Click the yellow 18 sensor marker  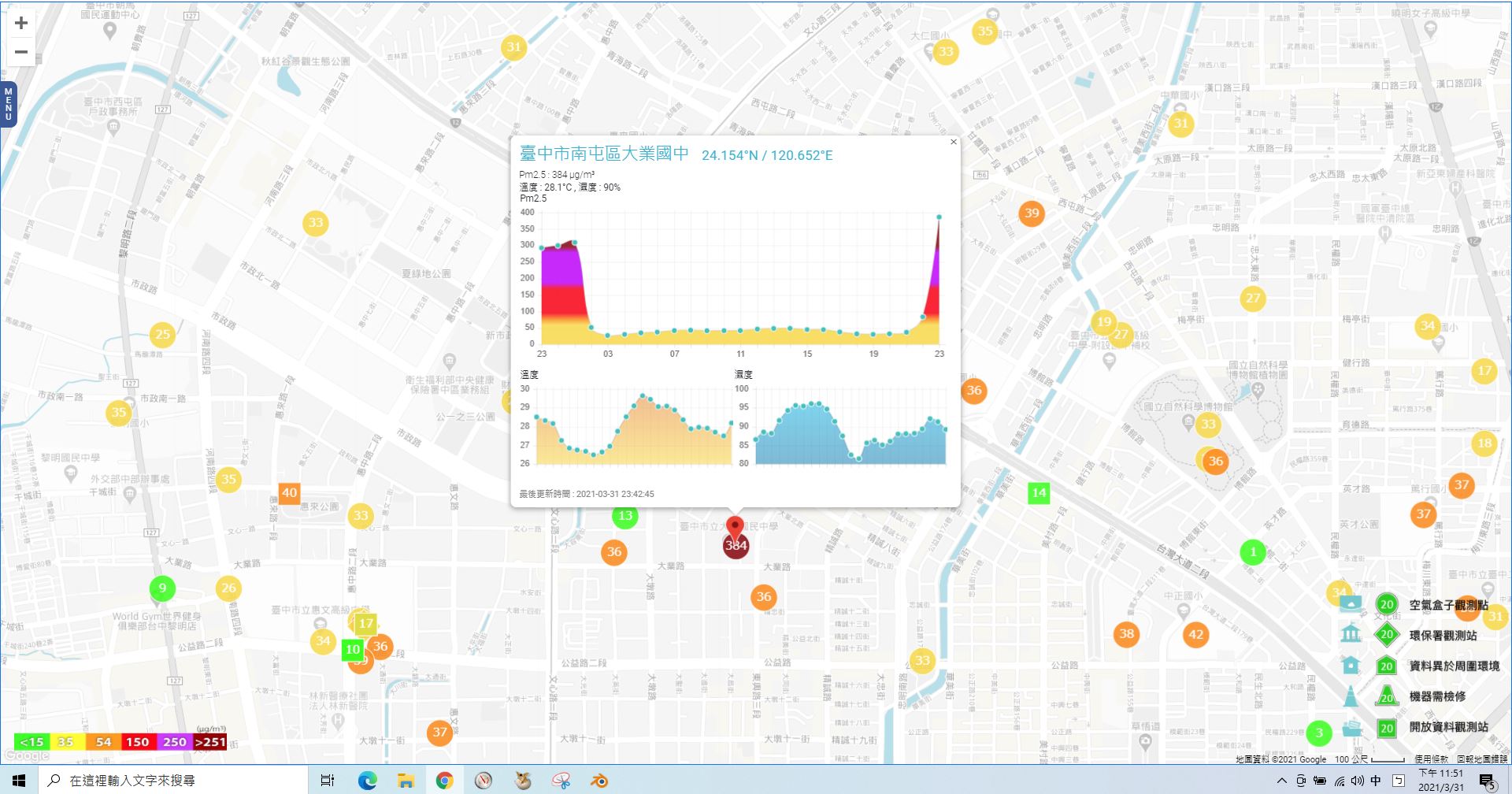[x=1484, y=443]
